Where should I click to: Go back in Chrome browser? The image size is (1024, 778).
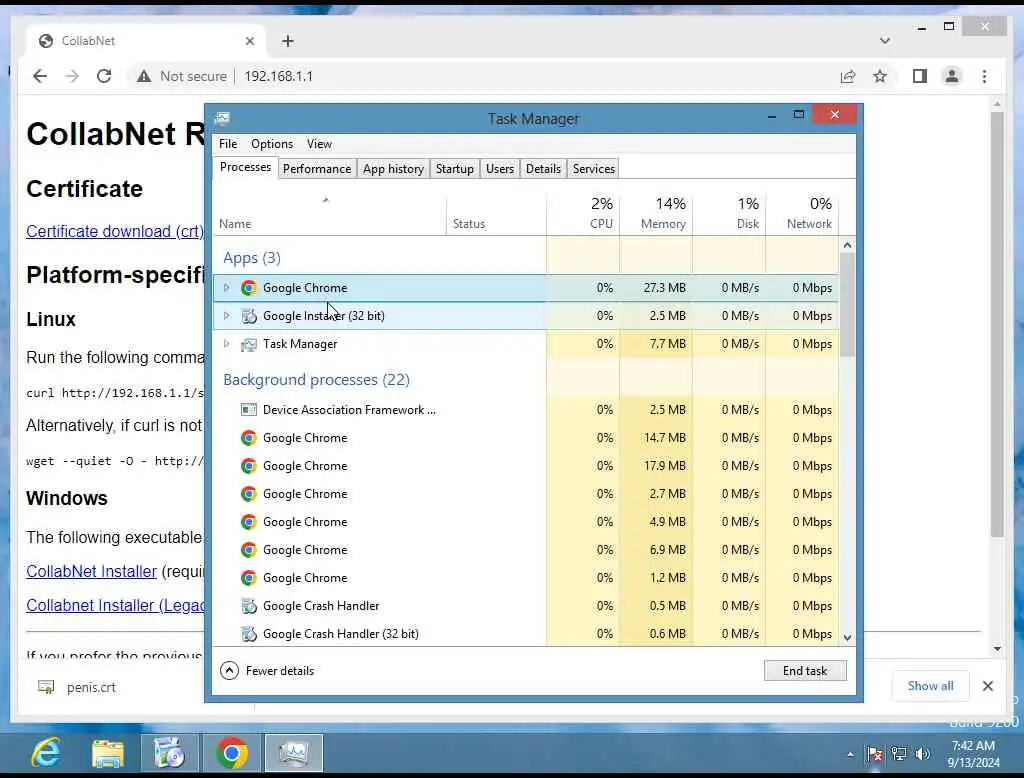click(40, 76)
